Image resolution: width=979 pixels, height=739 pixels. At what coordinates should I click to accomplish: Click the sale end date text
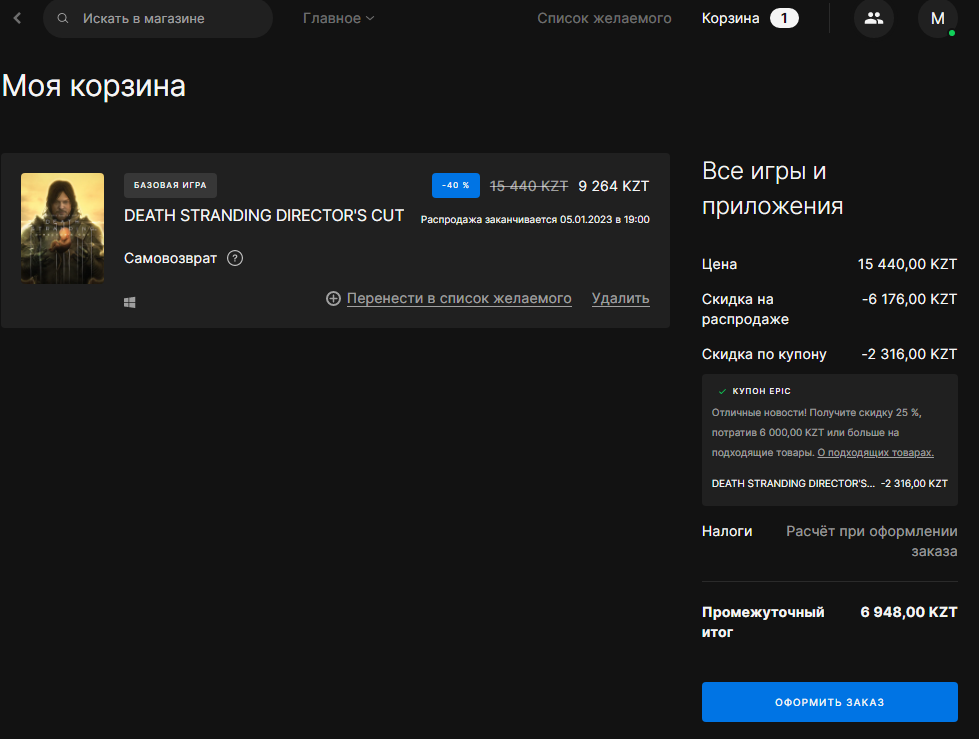click(535, 220)
